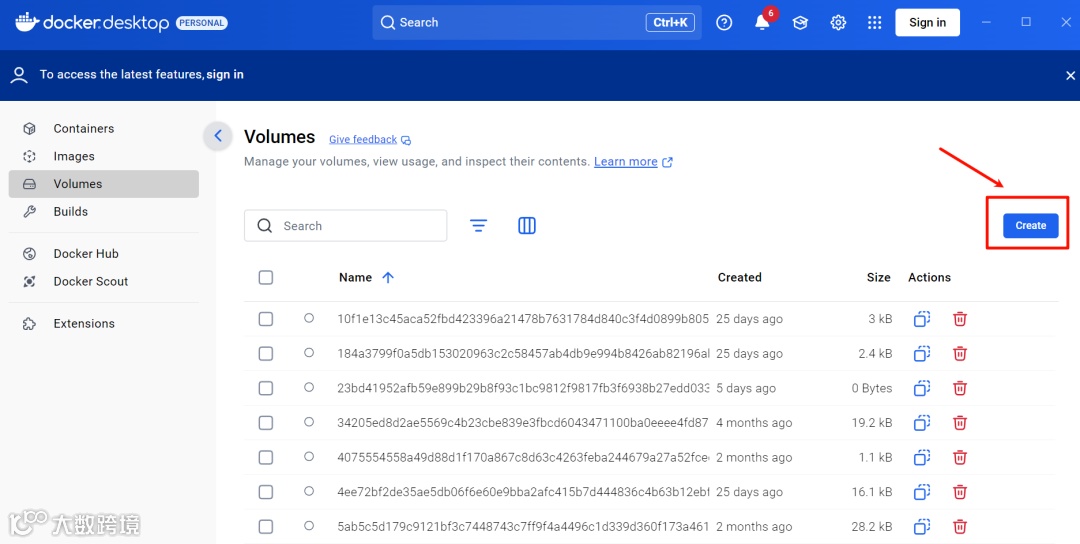Click the 19.2 kB size cell
The height and width of the screenshot is (544, 1080).
pyautogui.click(x=871, y=423)
